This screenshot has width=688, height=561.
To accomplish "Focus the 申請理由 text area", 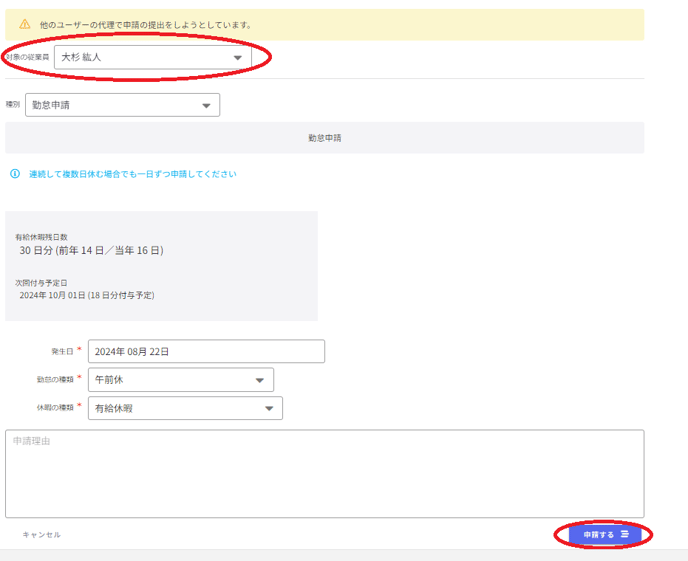I will click(x=324, y=474).
